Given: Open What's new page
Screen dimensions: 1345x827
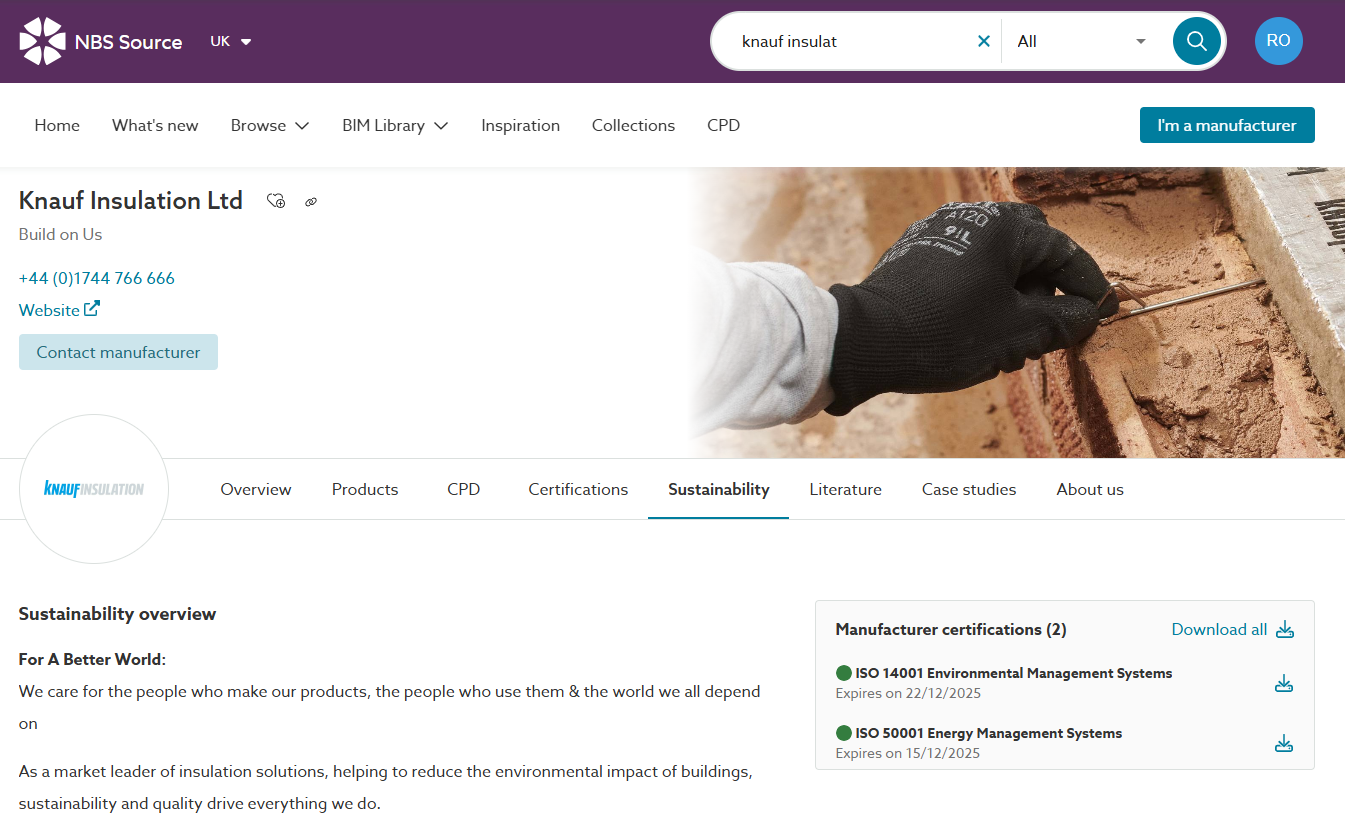Looking at the screenshot, I should click(155, 125).
